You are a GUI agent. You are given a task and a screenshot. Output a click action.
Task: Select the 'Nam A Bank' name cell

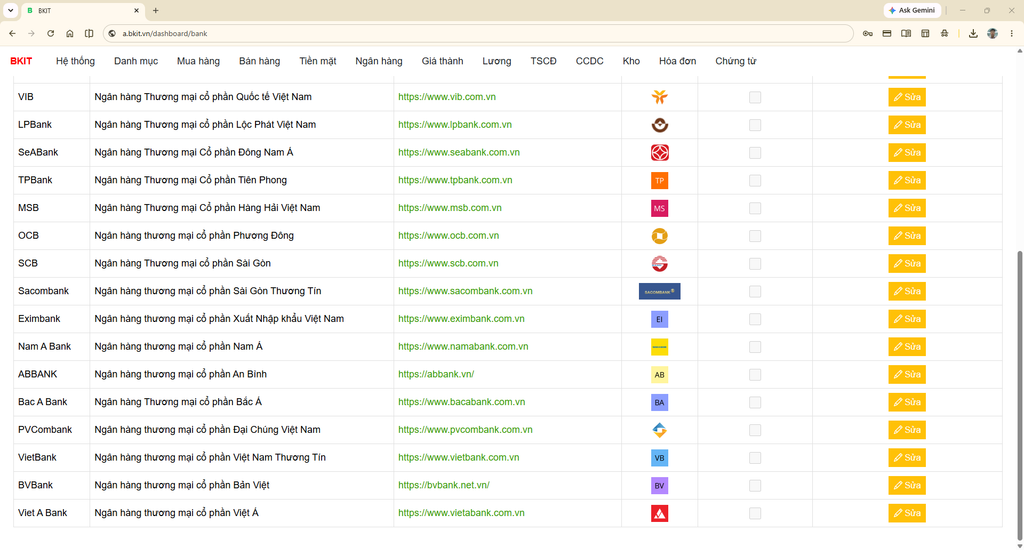[52, 347]
